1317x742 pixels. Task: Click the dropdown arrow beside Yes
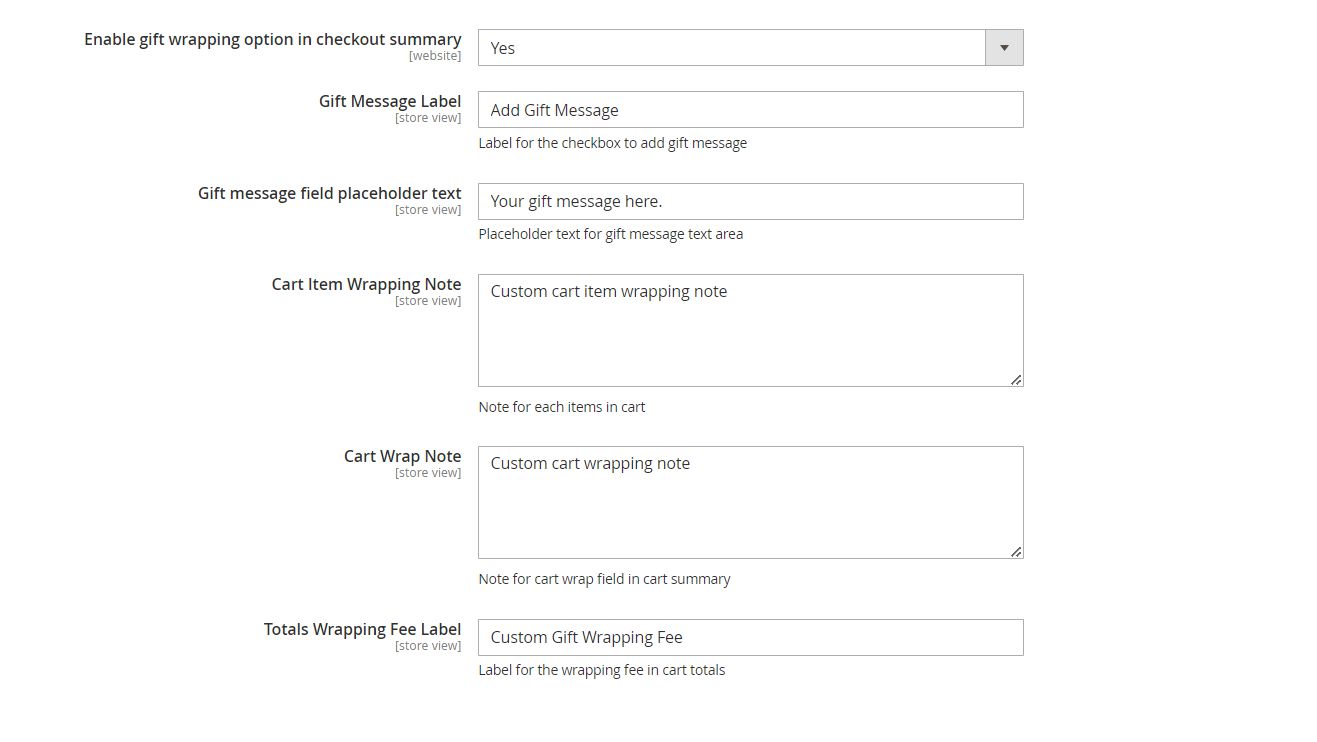(1004, 48)
